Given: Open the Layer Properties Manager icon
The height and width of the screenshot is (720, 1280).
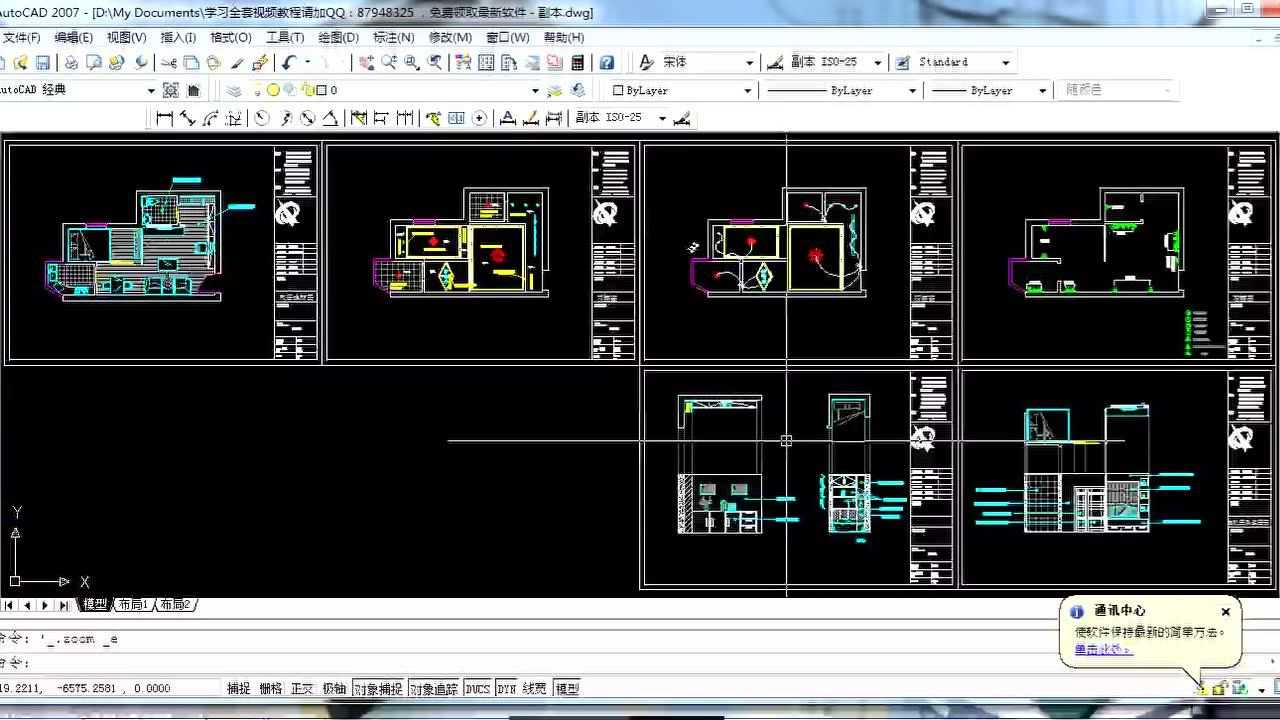Looking at the screenshot, I should coord(233,90).
